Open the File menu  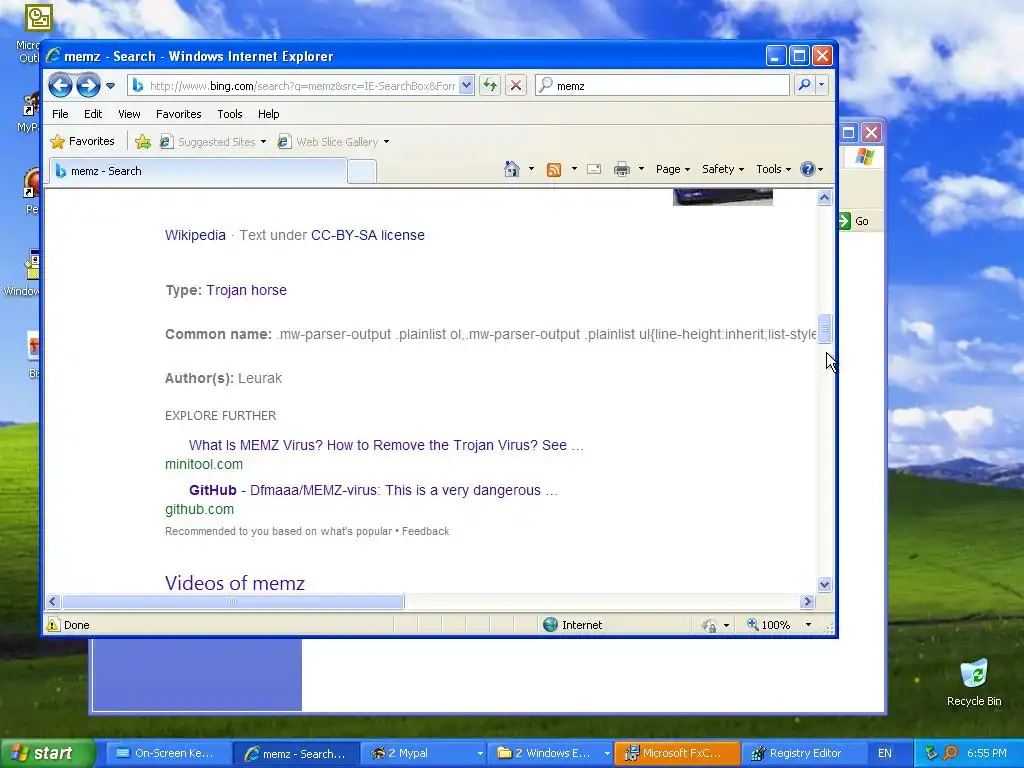(x=60, y=114)
